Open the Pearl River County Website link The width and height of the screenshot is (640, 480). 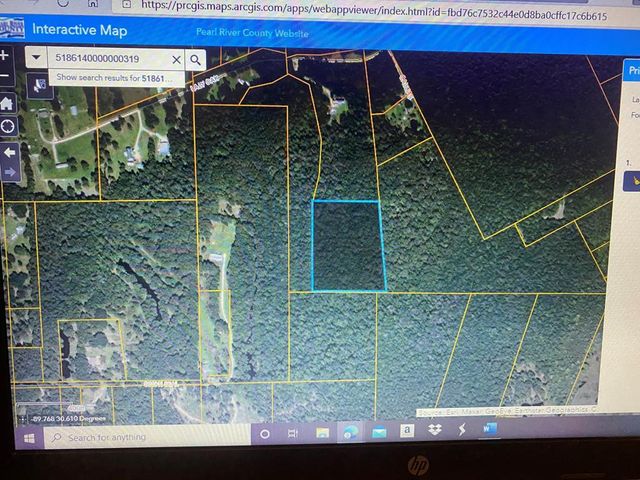click(252, 34)
